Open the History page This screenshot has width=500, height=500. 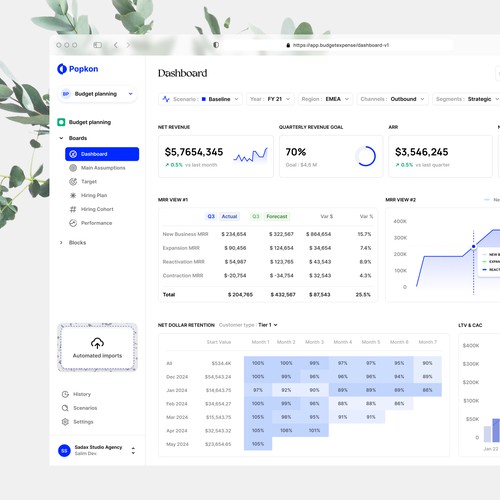click(82, 394)
